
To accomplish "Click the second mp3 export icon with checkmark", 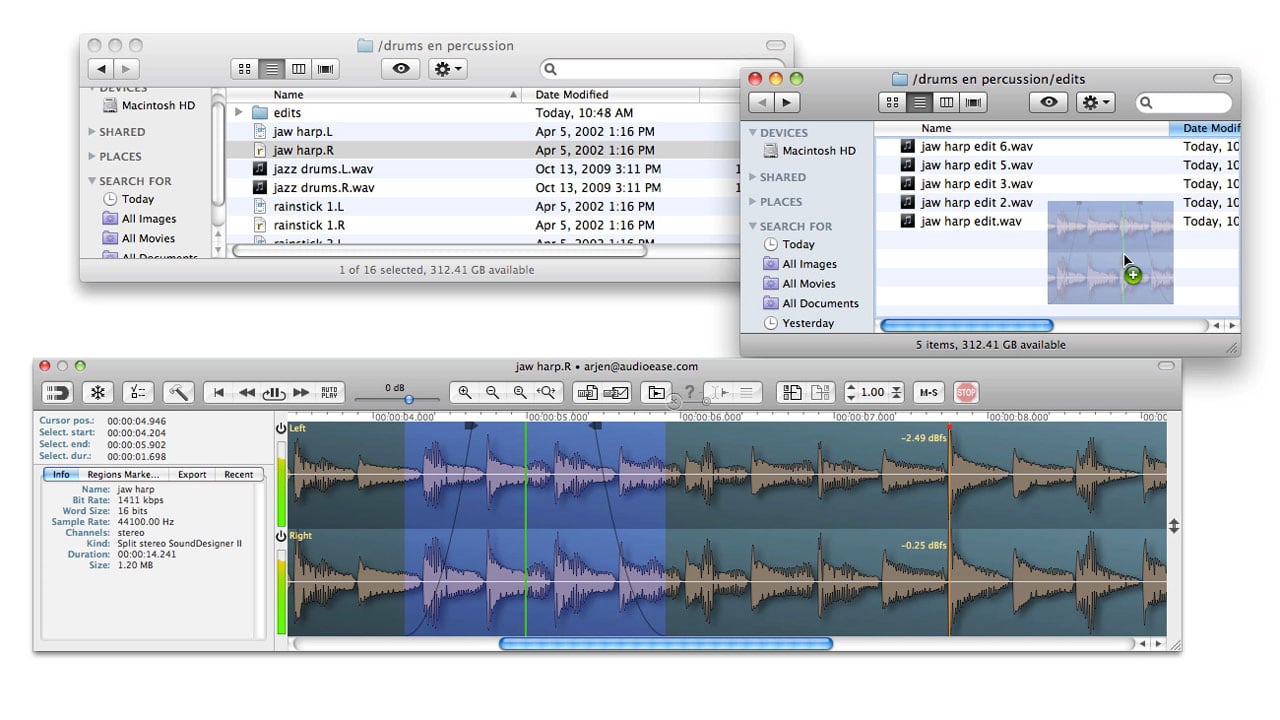I will pos(616,393).
